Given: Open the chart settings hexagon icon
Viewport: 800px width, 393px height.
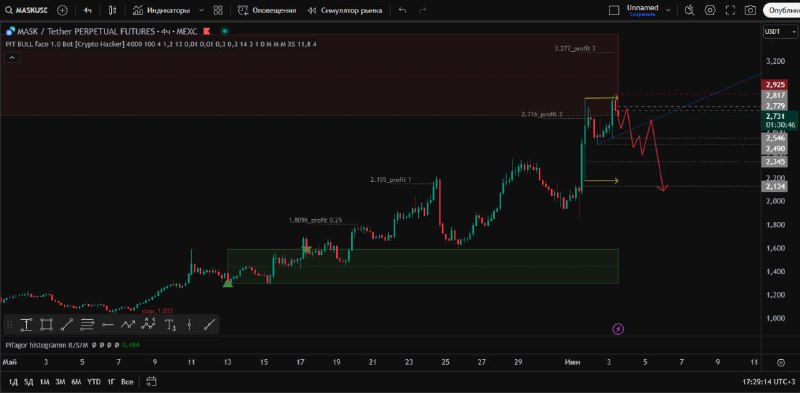Looking at the screenshot, I should (710, 10).
